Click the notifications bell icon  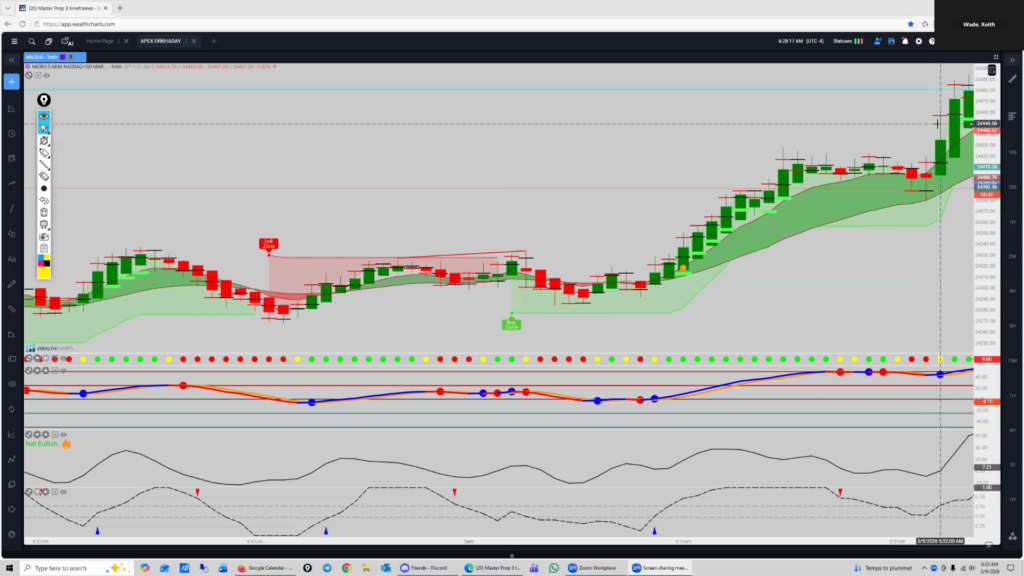click(906, 41)
